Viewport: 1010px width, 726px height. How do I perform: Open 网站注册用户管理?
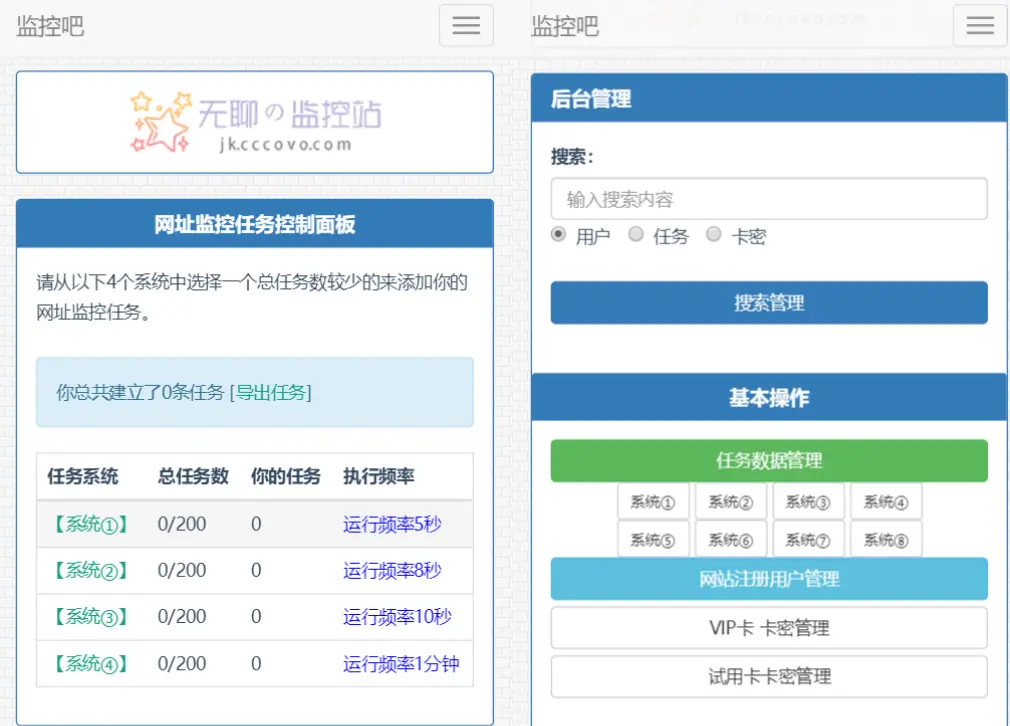click(768, 579)
